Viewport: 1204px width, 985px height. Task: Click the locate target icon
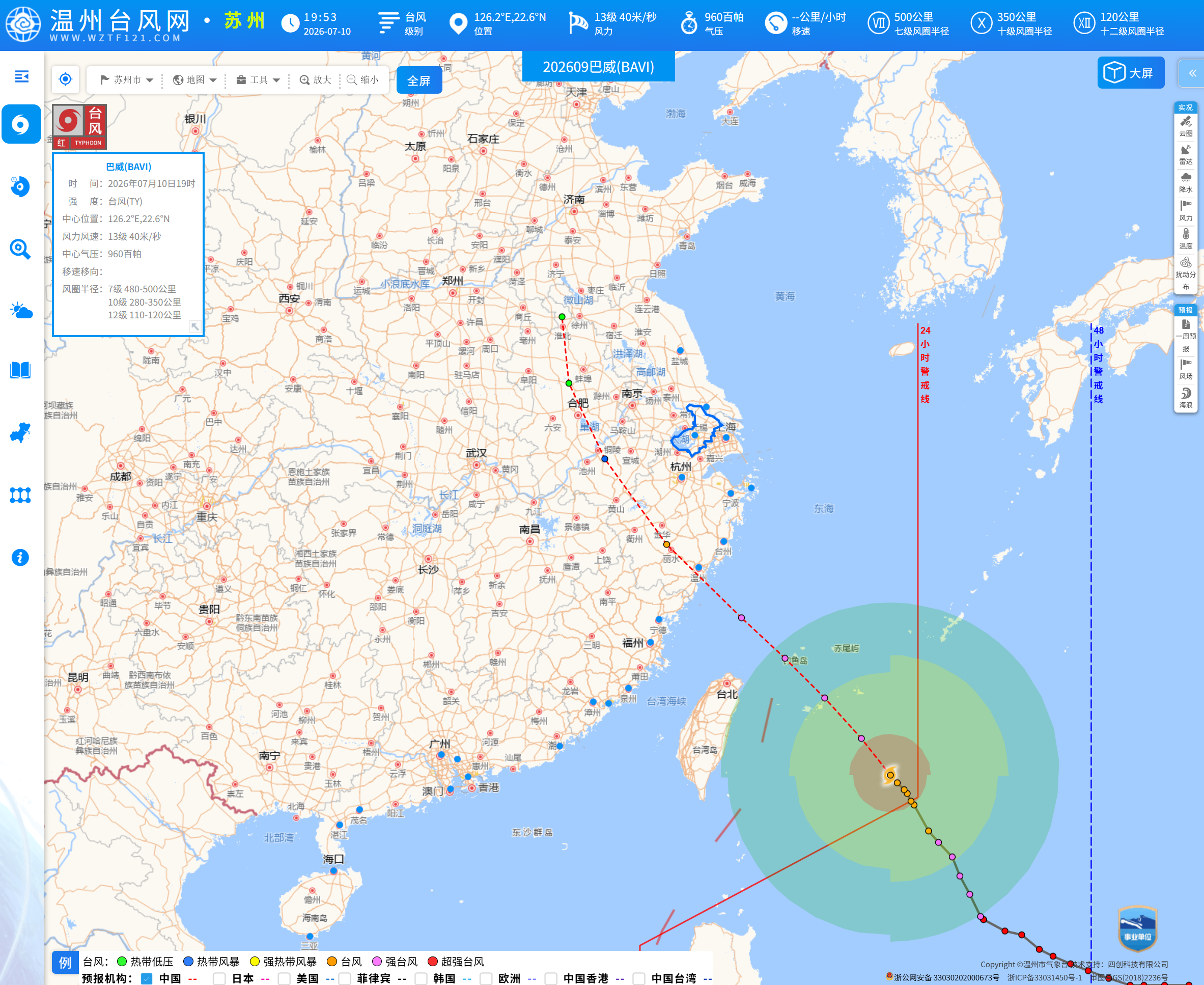coord(66,79)
